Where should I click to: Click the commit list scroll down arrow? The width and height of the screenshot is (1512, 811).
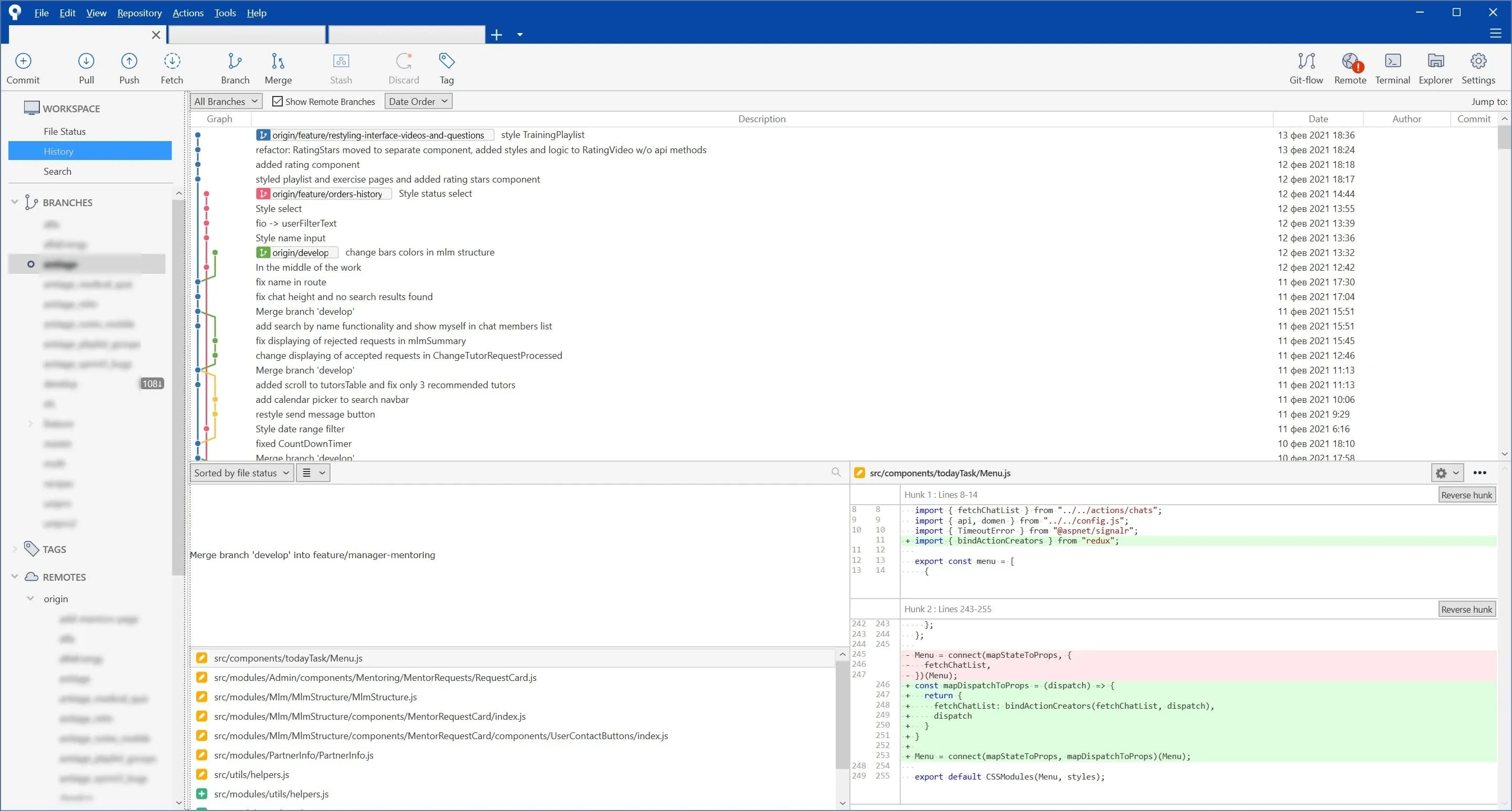(x=1504, y=454)
